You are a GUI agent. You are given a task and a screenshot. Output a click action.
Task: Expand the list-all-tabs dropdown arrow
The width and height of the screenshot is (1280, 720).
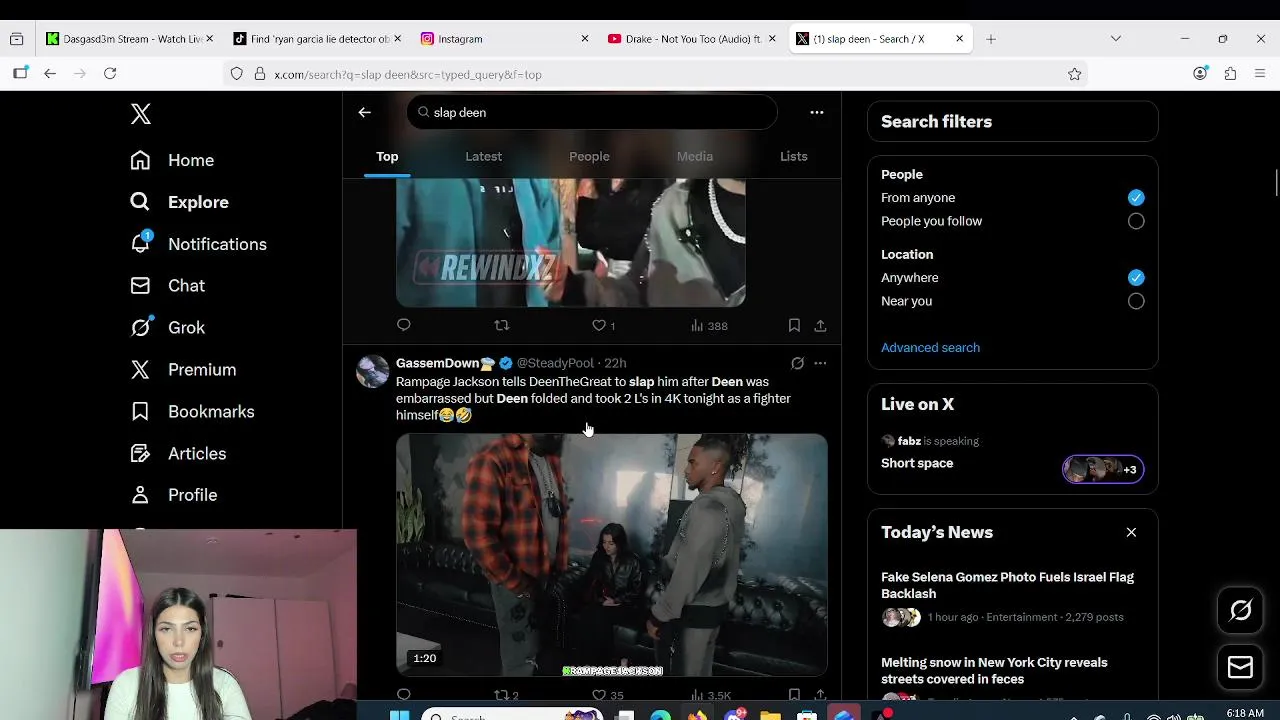[1116, 39]
